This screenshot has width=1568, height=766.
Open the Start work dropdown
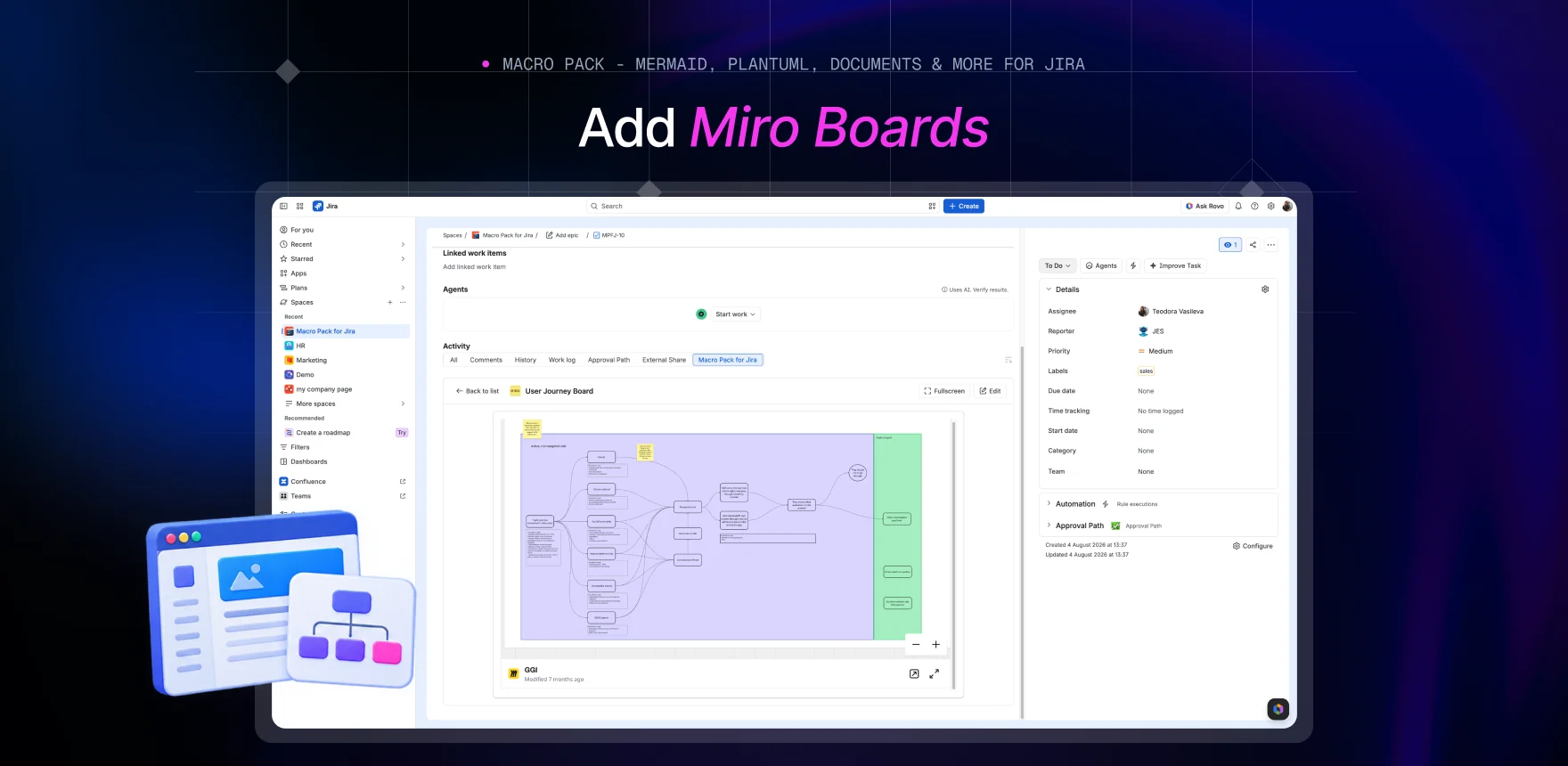coord(735,314)
